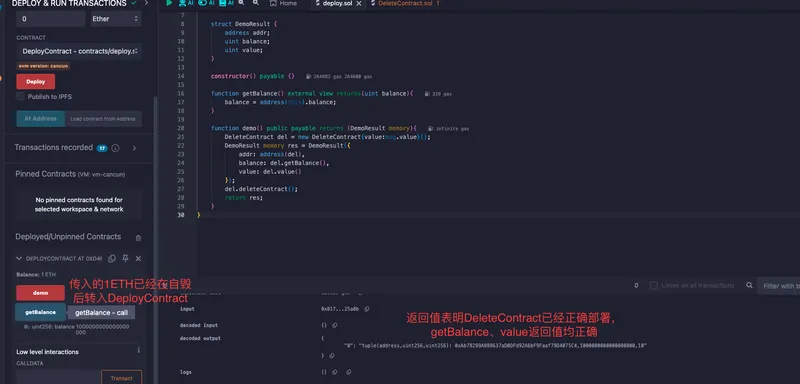Click the 'struct DemoResult {' code line
Screen dimensions: 800x384
click(x=244, y=24)
